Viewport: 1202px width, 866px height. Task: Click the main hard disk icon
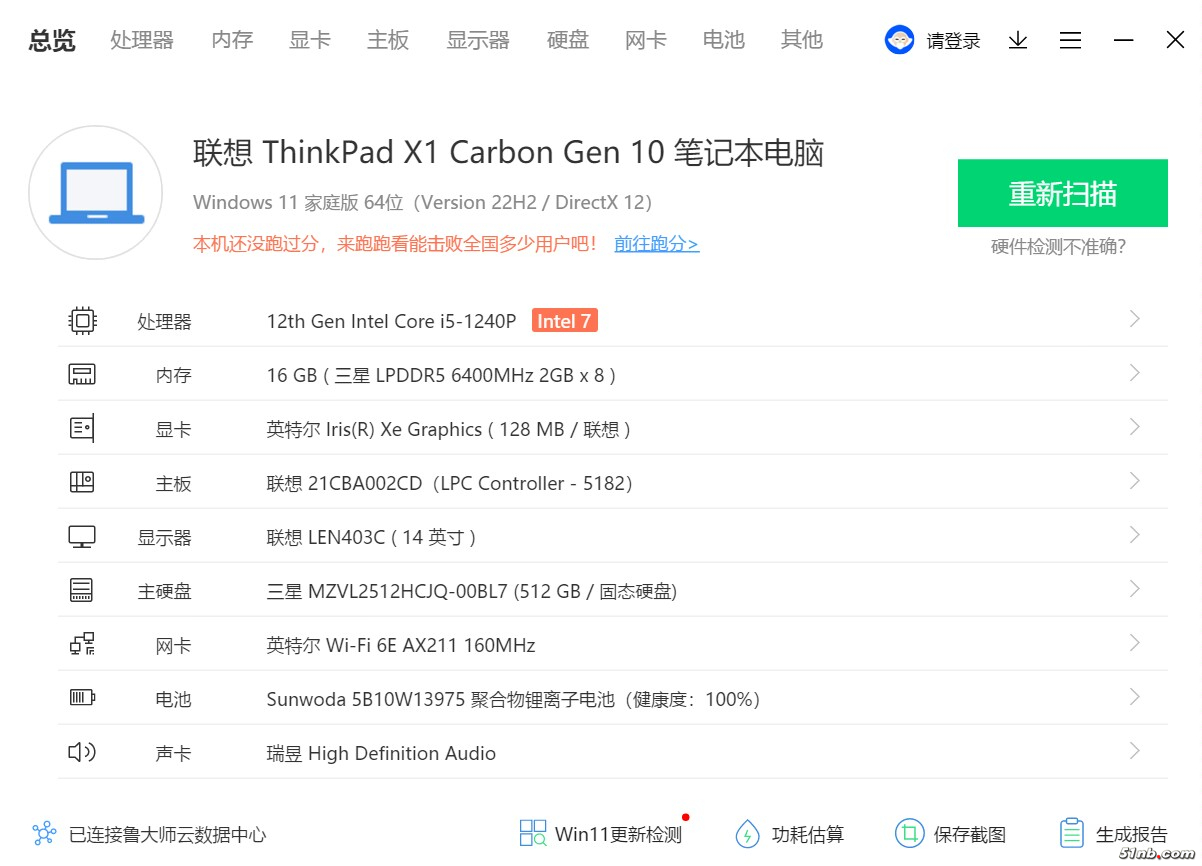click(82, 591)
